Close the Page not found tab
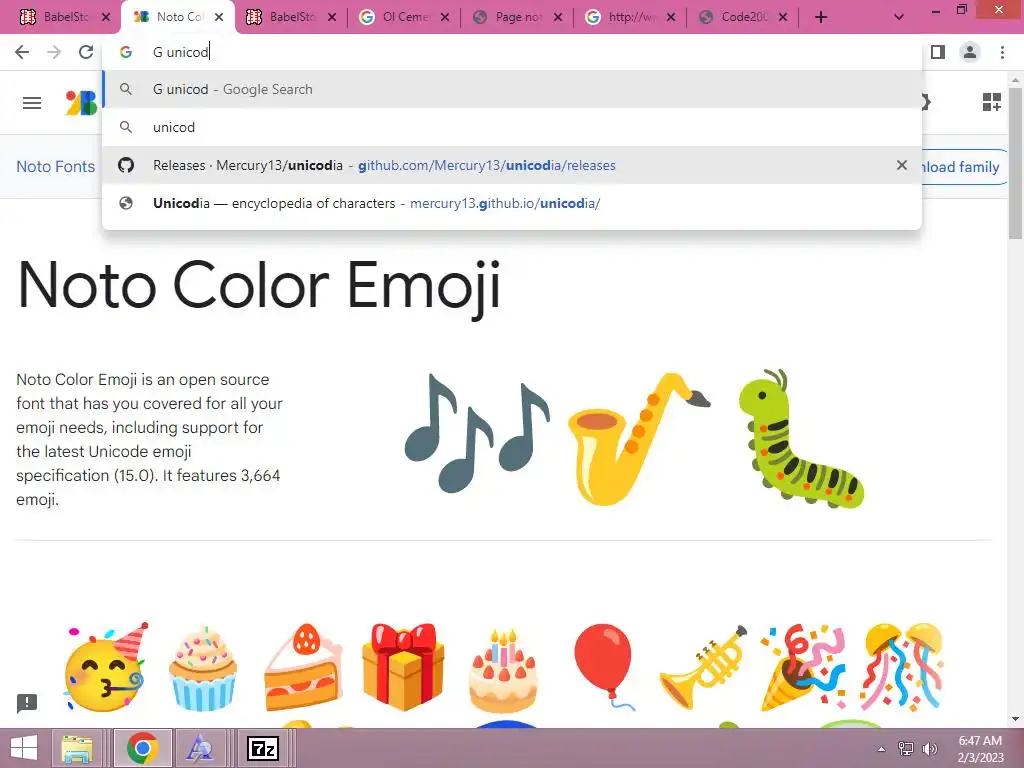This screenshot has width=1024, height=768. click(558, 18)
